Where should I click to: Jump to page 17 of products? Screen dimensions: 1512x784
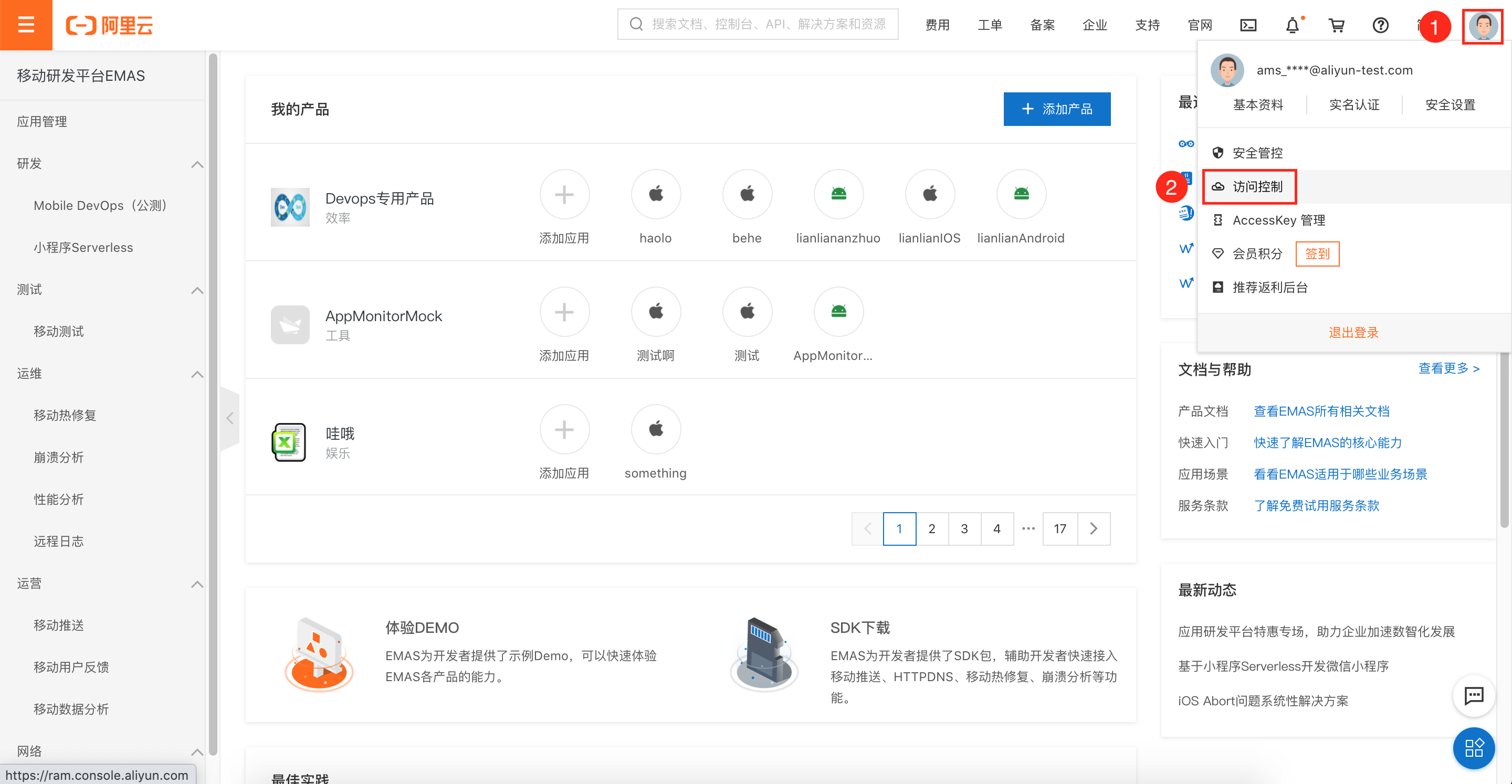1060,529
